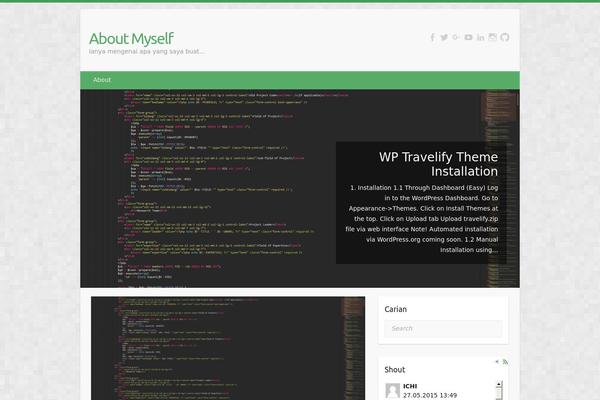The image size is (600, 400).
Task: Click the Shout box scrollbar up arrow
Action: coord(499,384)
